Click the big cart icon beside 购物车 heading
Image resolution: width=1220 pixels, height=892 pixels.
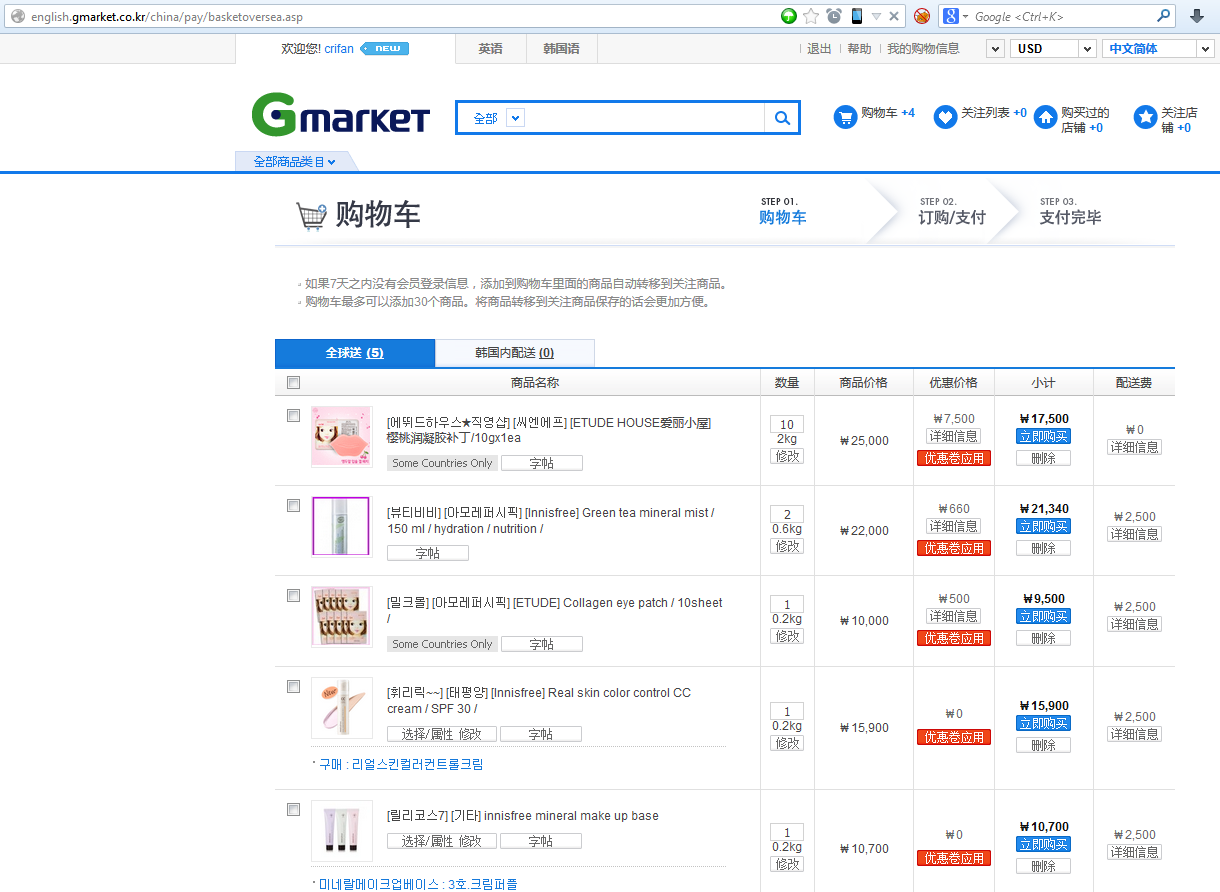coord(311,216)
